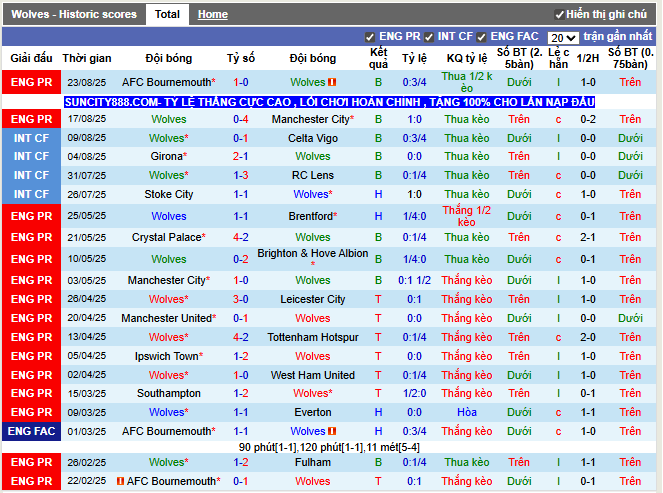
Task: Click the trận gần nhất label
Action: (x=618, y=37)
